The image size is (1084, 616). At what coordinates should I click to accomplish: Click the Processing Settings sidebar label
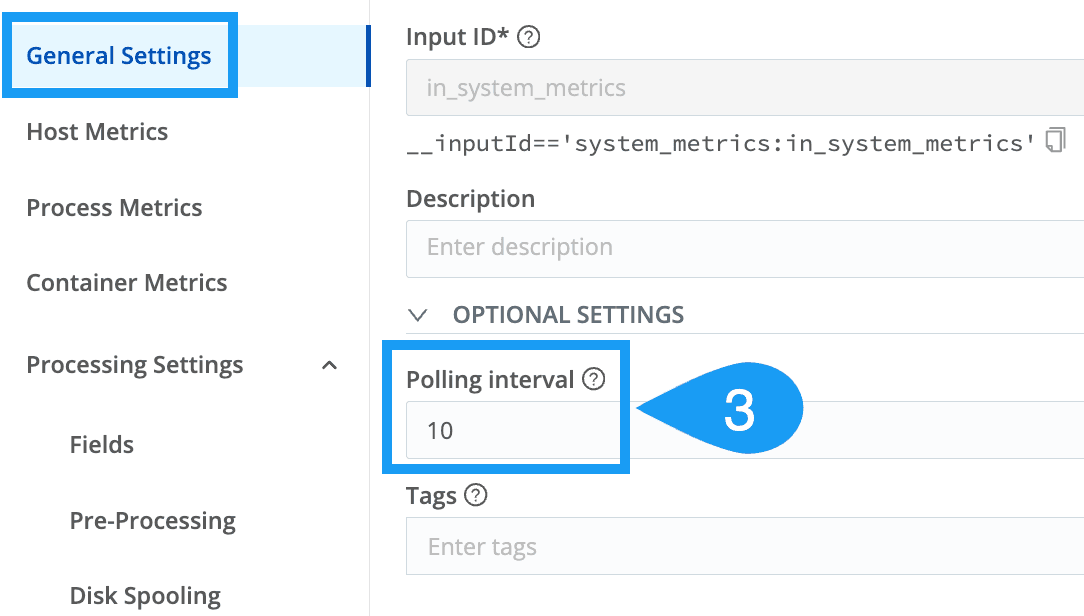point(135,365)
